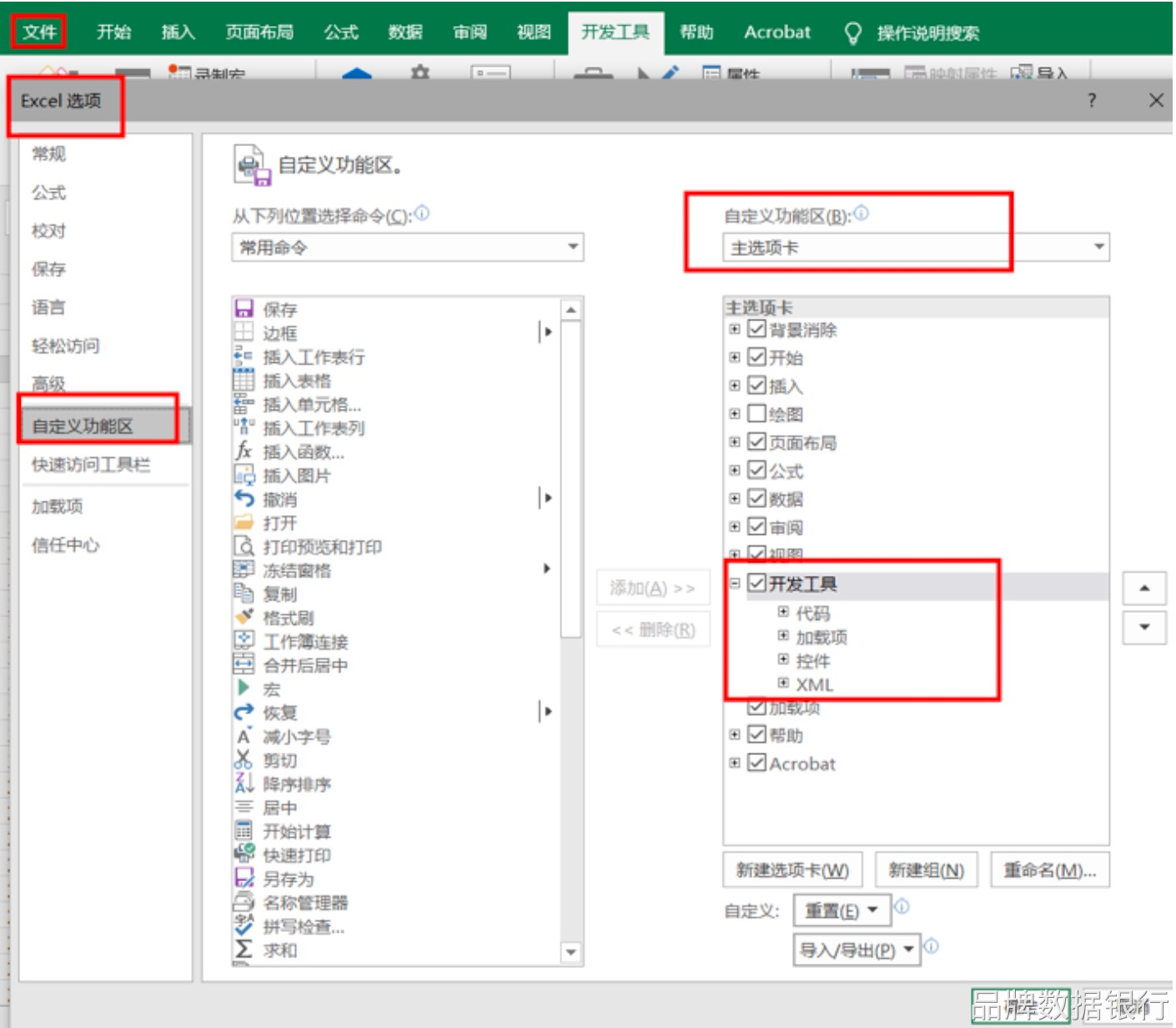The width and height of the screenshot is (1176, 1028).
Task: Click the Spelling check (拼写检查) icon
Action: pyautogui.click(x=244, y=926)
